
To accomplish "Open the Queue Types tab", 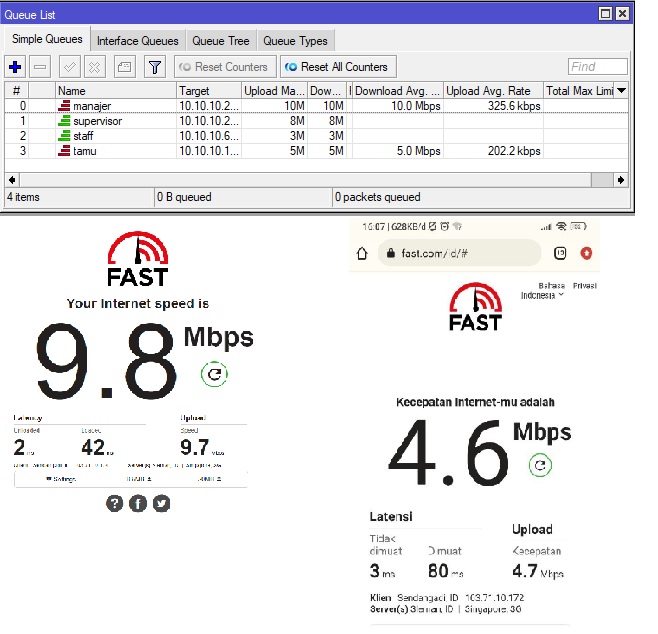I will [x=295, y=41].
